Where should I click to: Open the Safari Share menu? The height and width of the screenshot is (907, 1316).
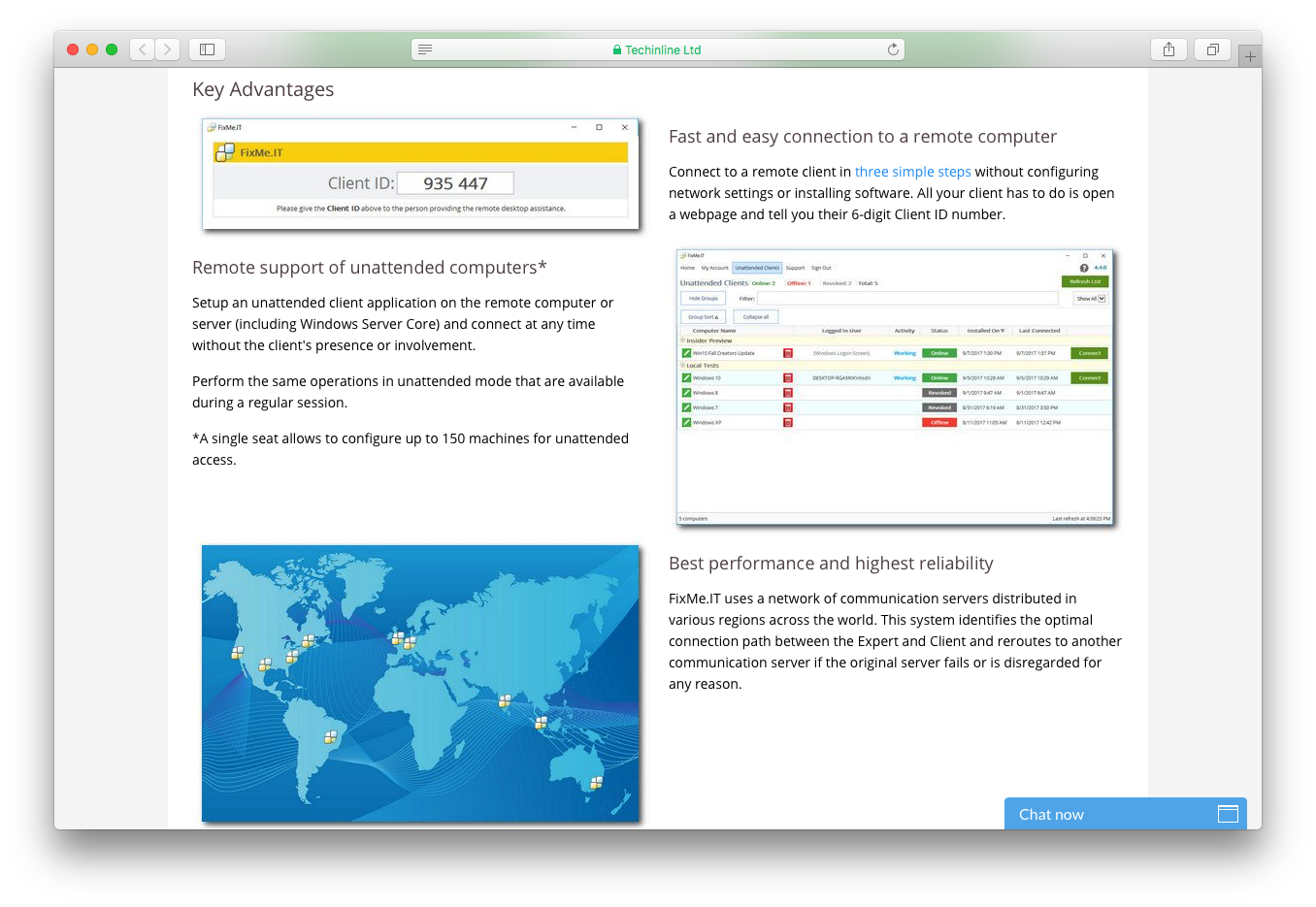point(1168,49)
